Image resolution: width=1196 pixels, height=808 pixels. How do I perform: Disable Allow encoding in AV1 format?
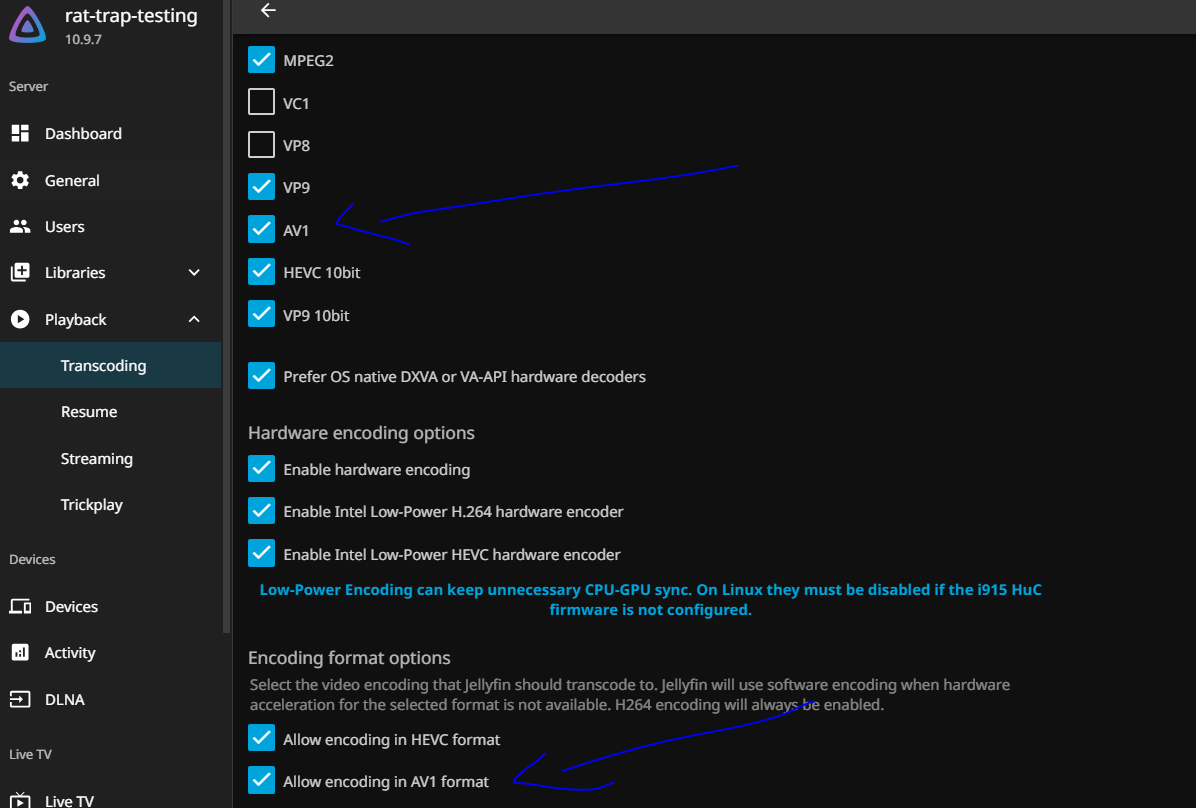pos(261,781)
